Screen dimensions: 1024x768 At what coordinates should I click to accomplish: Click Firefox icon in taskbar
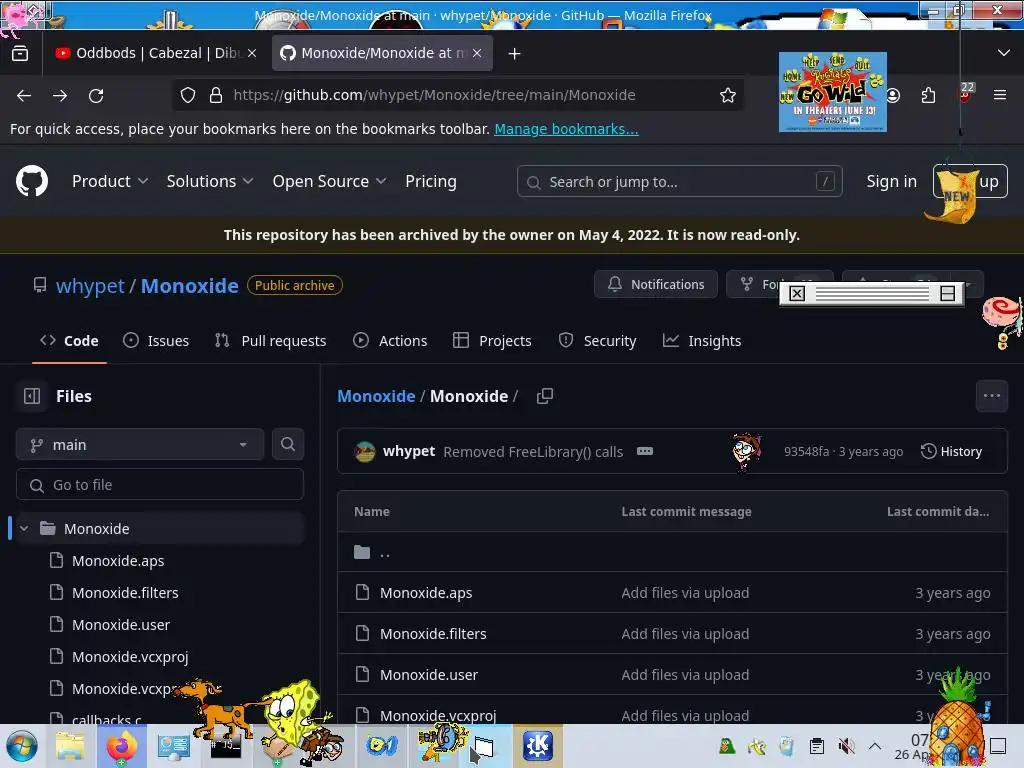coord(121,746)
